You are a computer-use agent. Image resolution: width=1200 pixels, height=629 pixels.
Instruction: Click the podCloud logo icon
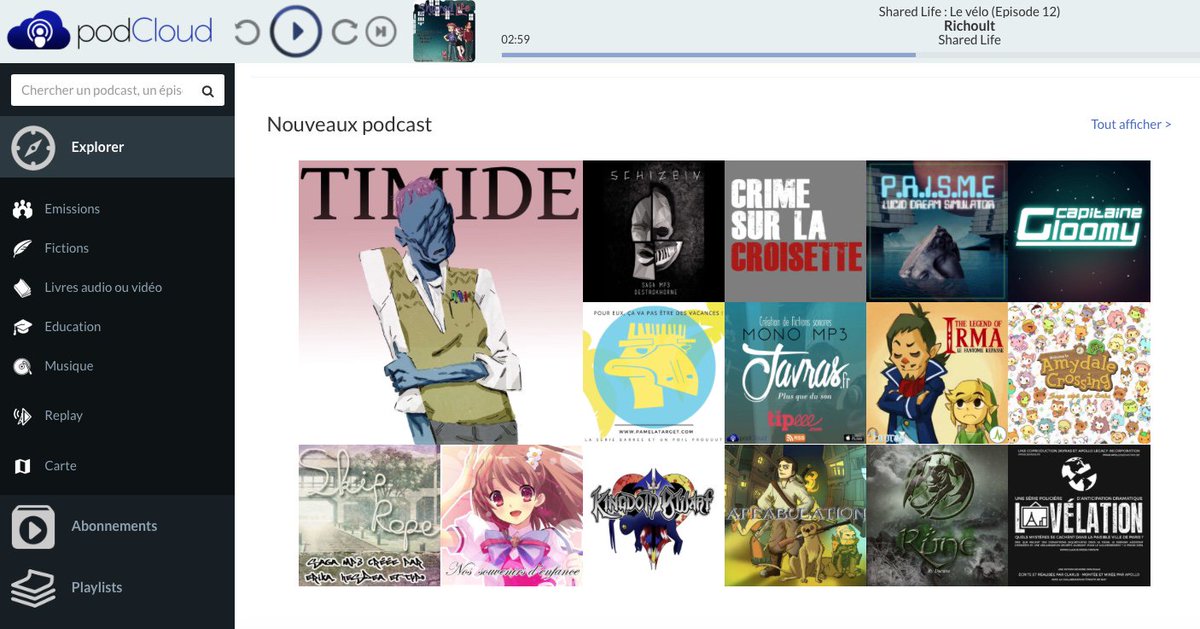38,30
